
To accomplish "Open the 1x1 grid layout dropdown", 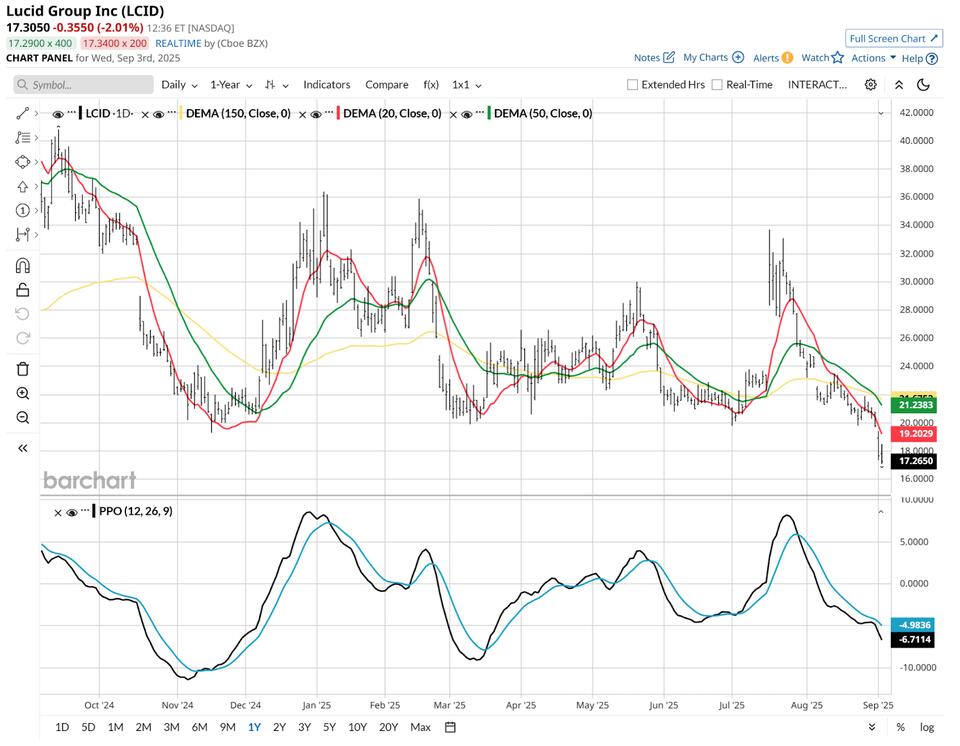I will (467, 85).
